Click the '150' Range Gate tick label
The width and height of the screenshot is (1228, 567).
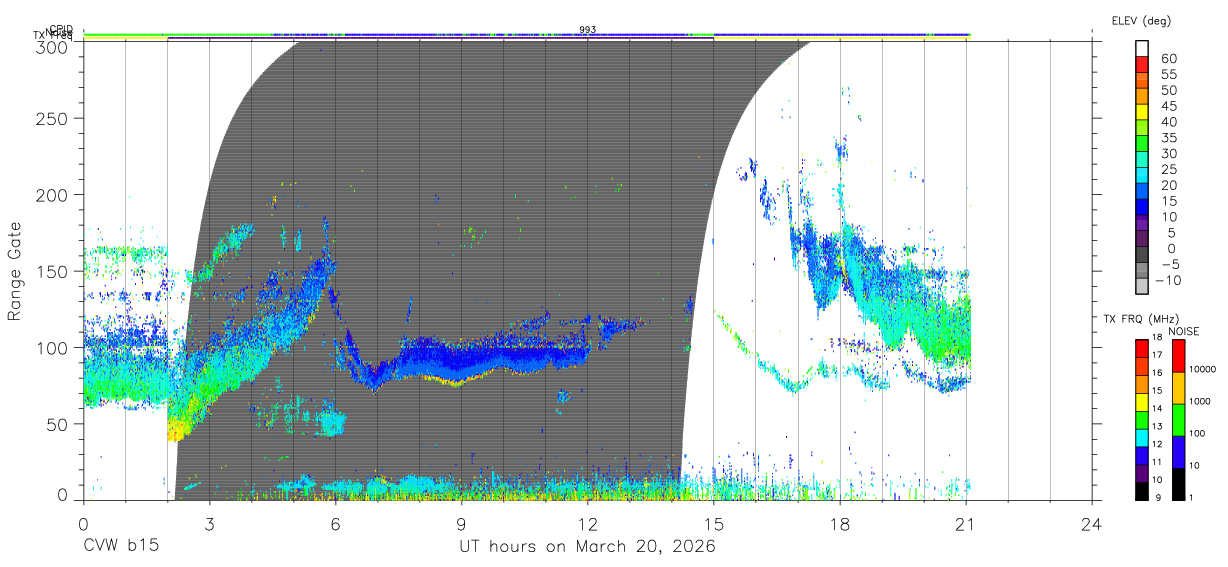coord(51,271)
